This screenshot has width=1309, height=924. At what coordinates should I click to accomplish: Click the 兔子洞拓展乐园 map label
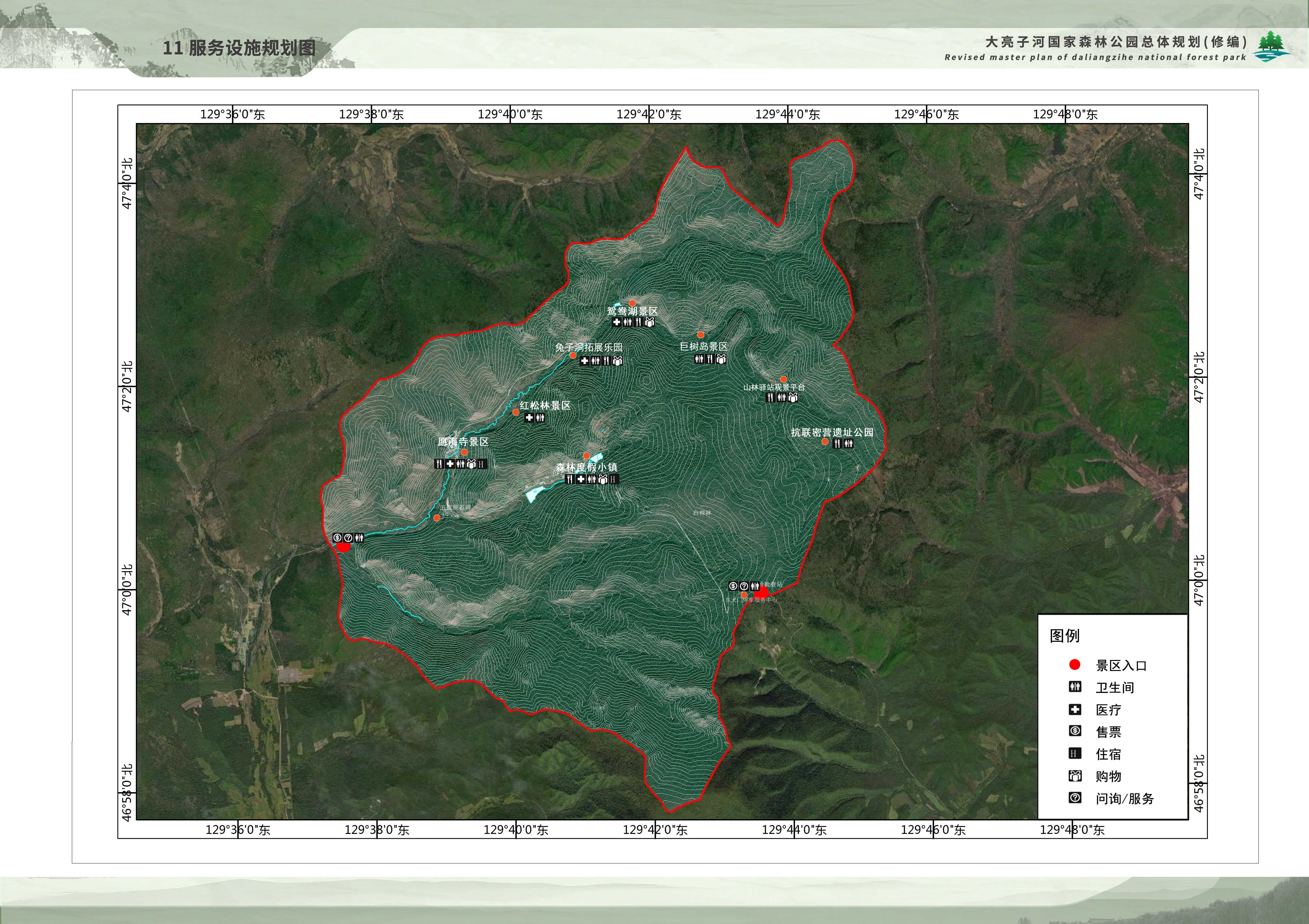point(589,347)
